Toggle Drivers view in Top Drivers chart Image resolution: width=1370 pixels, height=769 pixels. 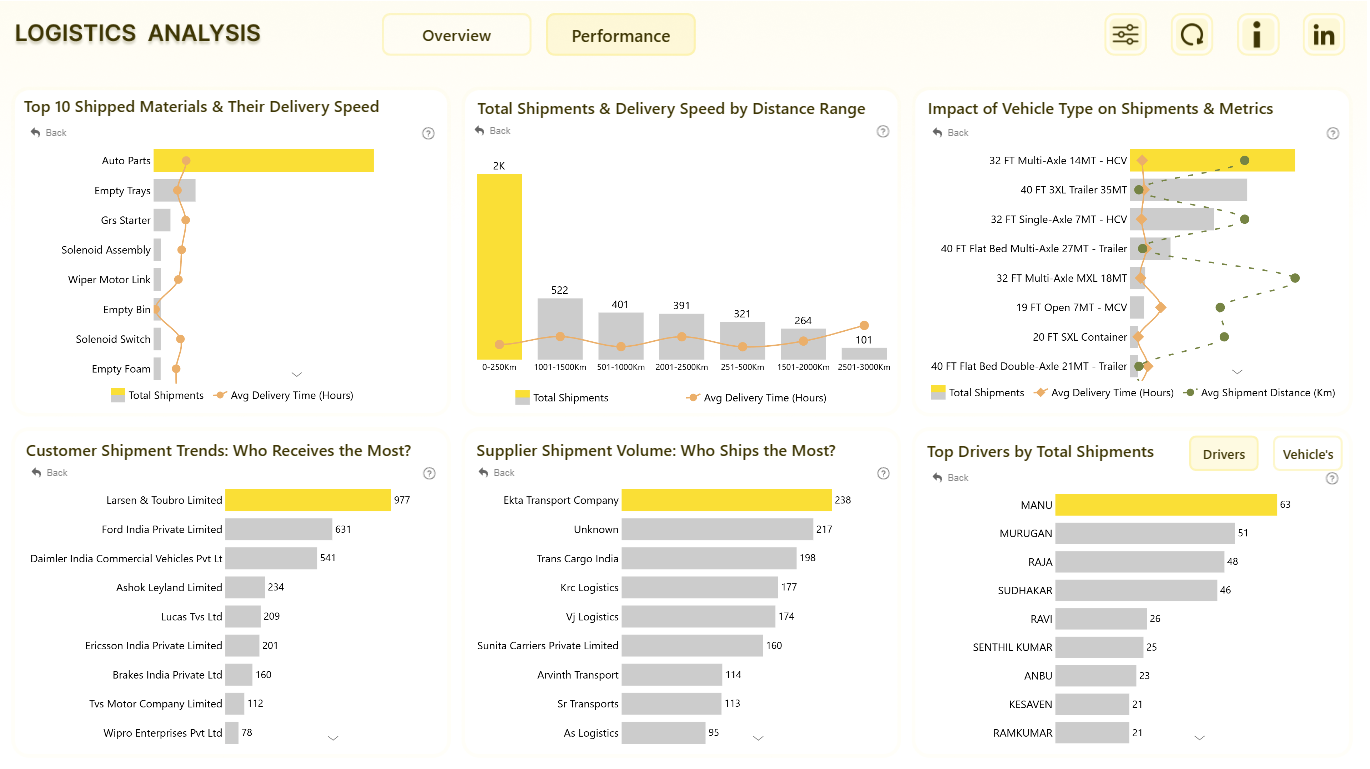tap(1224, 454)
